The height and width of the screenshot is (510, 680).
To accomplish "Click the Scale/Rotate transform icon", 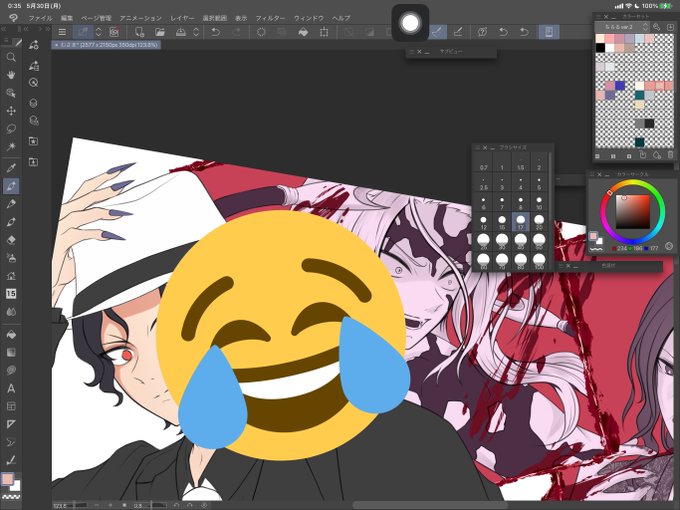I will coord(324,32).
